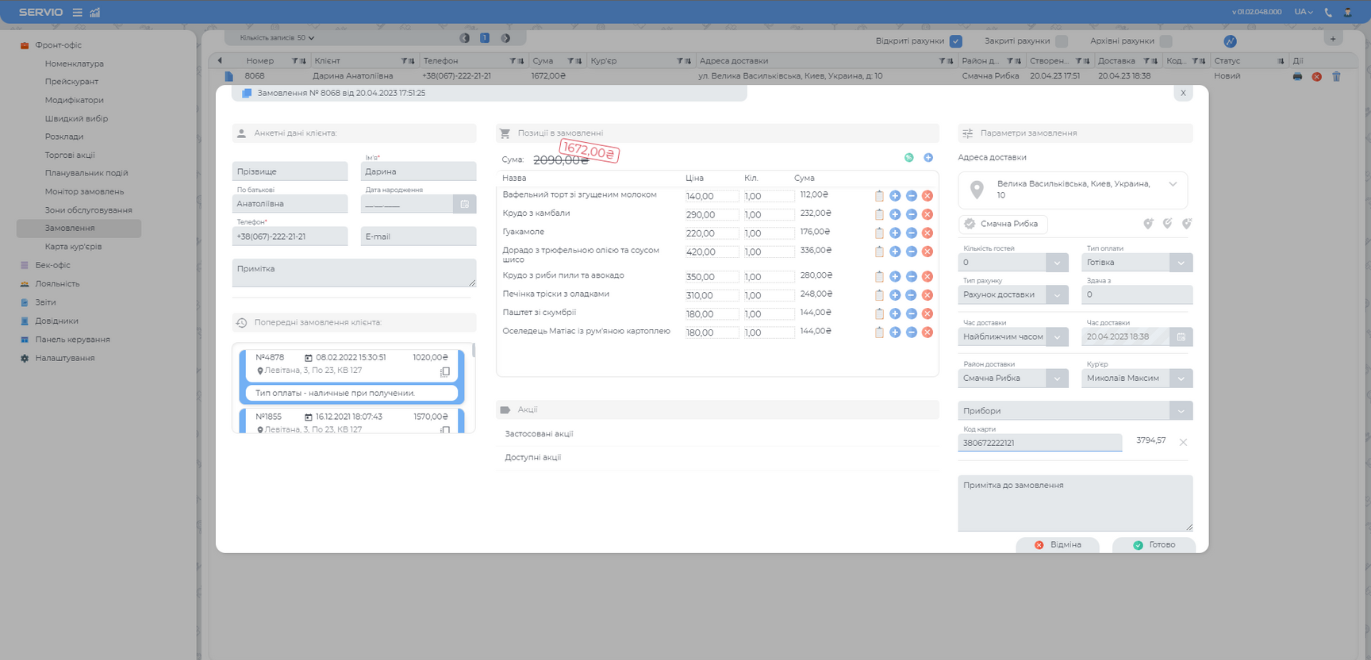The width and height of the screenshot is (1371, 660).
Task: Select previous order №1855 card
Action: (352, 421)
